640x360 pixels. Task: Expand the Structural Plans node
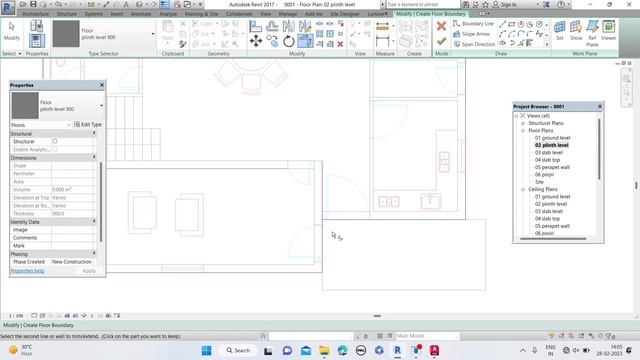[x=523, y=123]
